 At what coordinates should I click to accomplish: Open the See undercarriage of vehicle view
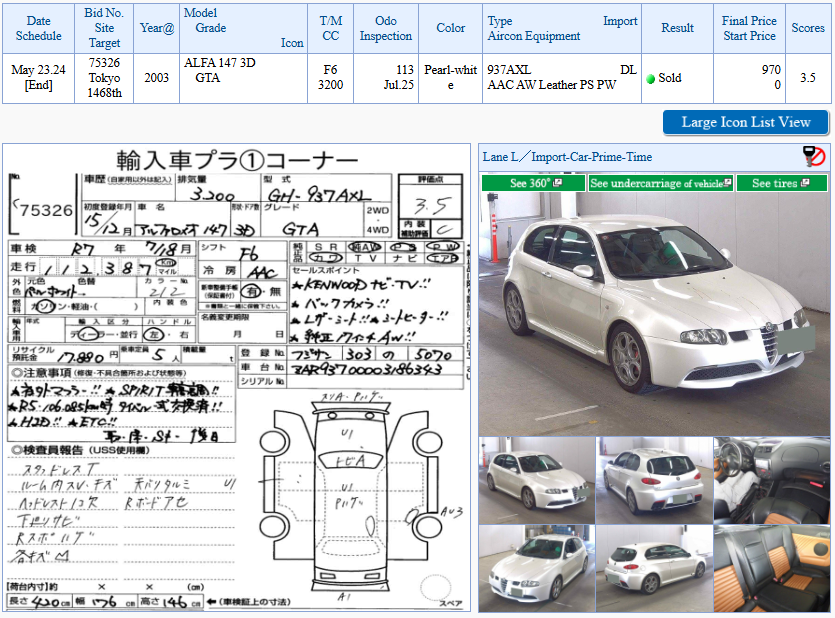pos(655,183)
